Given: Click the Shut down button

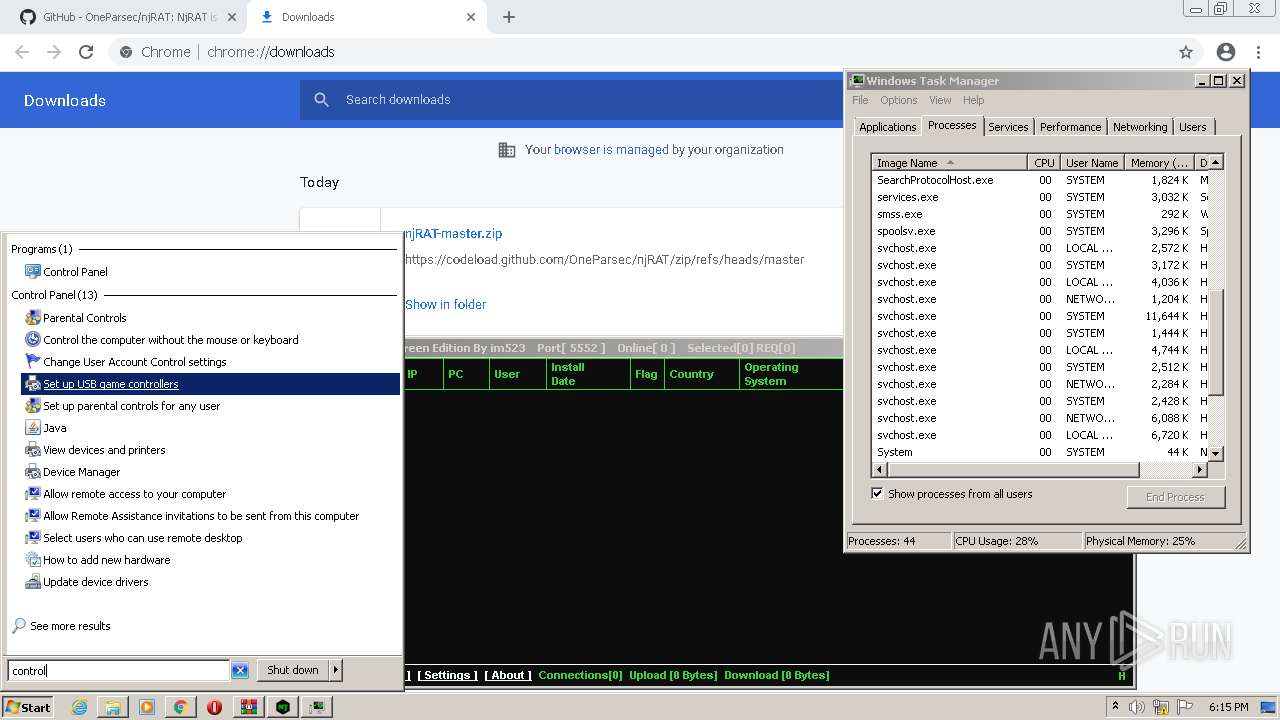Looking at the screenshot, I should [293, 670].
